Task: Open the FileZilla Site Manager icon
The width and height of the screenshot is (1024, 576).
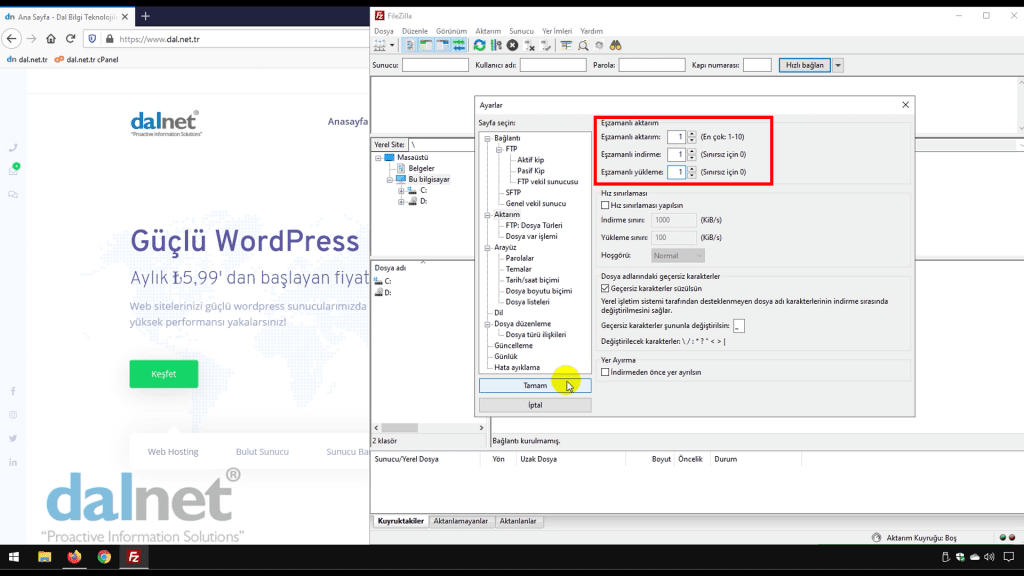Action: coord(379,46)
